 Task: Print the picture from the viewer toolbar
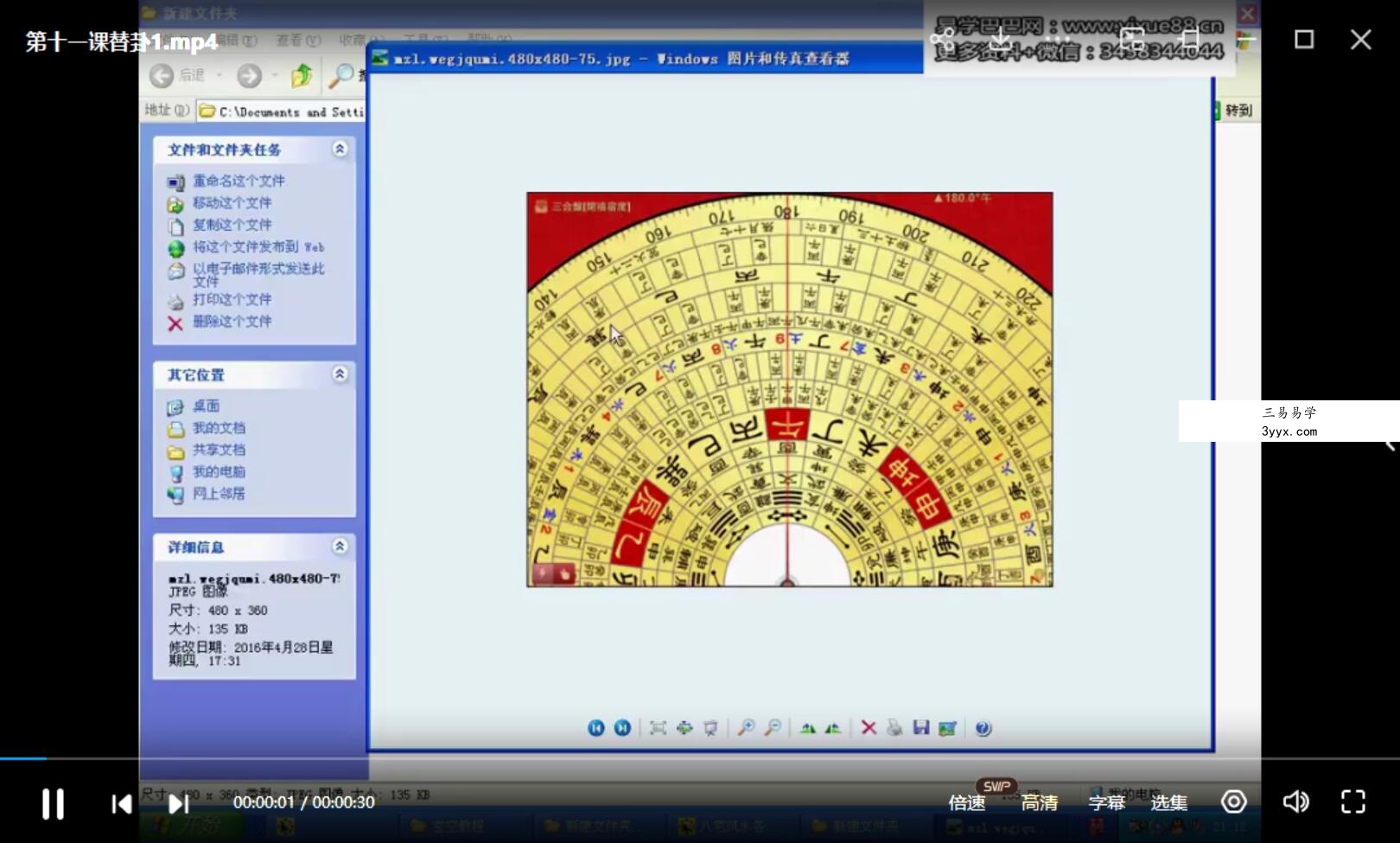[894, 728]
